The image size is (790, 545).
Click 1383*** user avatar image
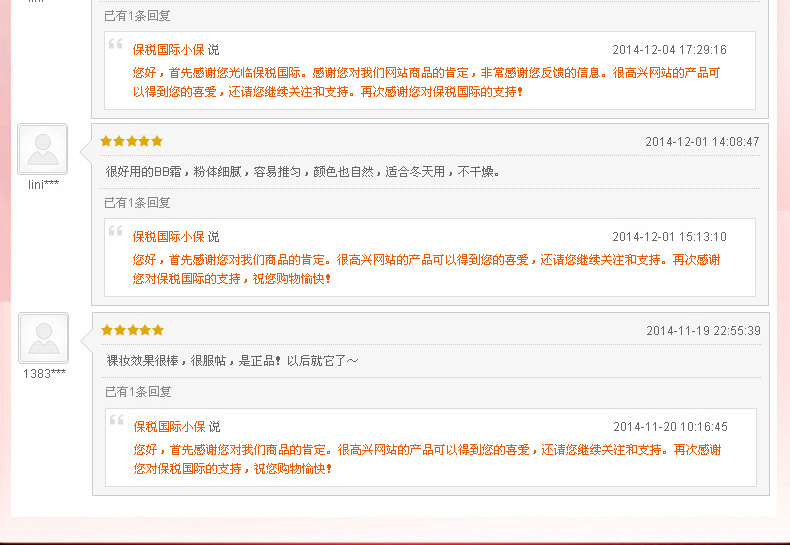[44, 338]
